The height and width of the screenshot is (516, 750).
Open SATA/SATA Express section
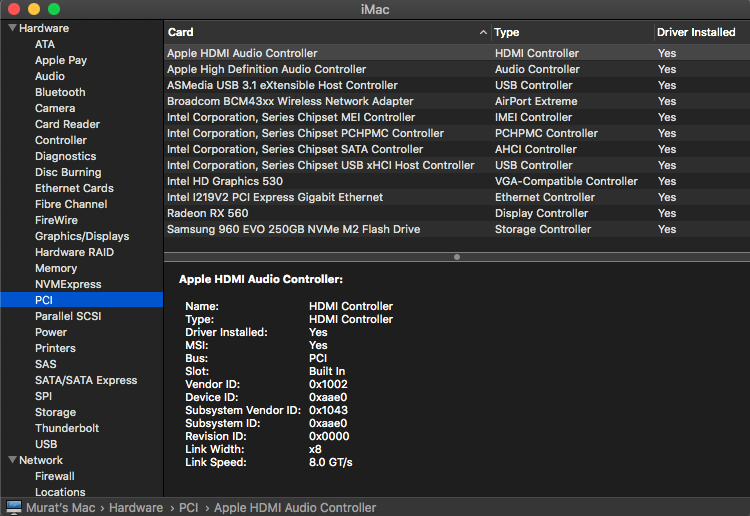(86, 380)
